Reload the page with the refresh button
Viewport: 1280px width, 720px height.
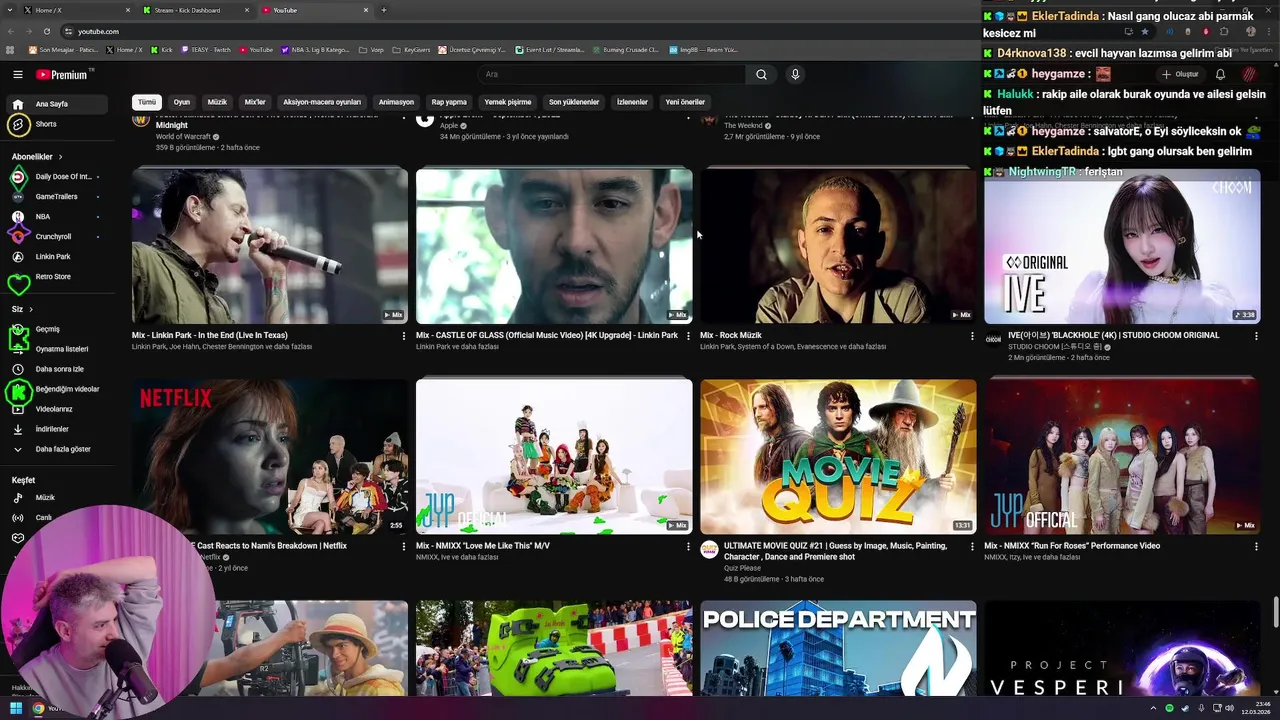tap(47, 31)
